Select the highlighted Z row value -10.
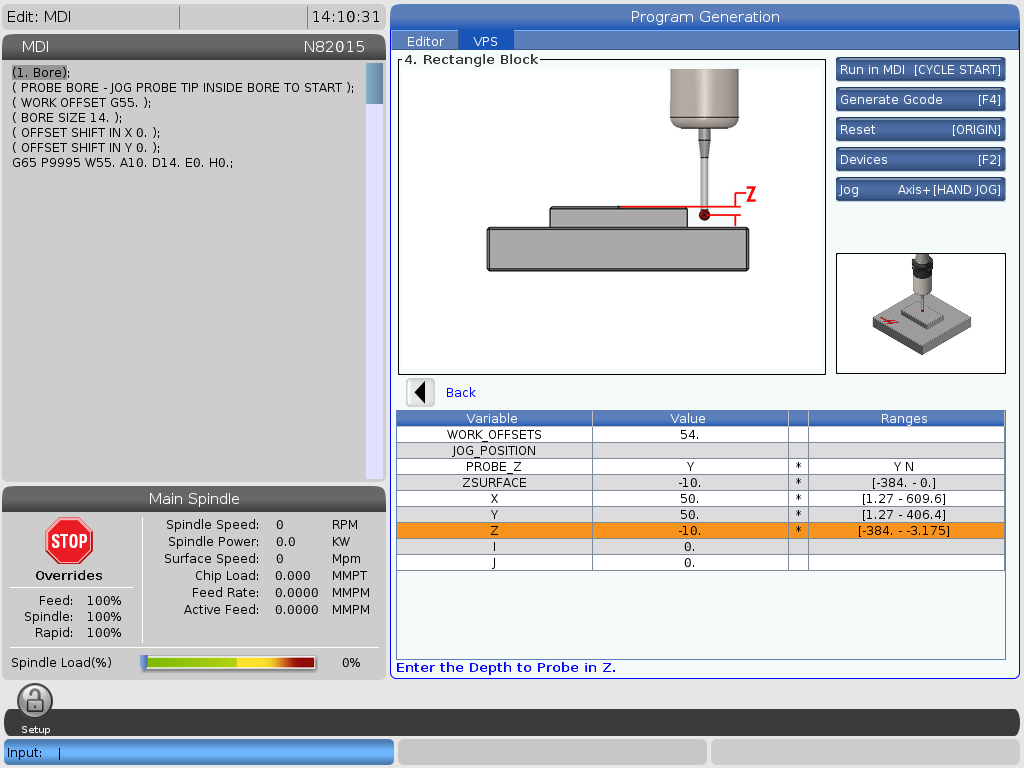This screenshot has width=1024, height=768. point(690,530)
